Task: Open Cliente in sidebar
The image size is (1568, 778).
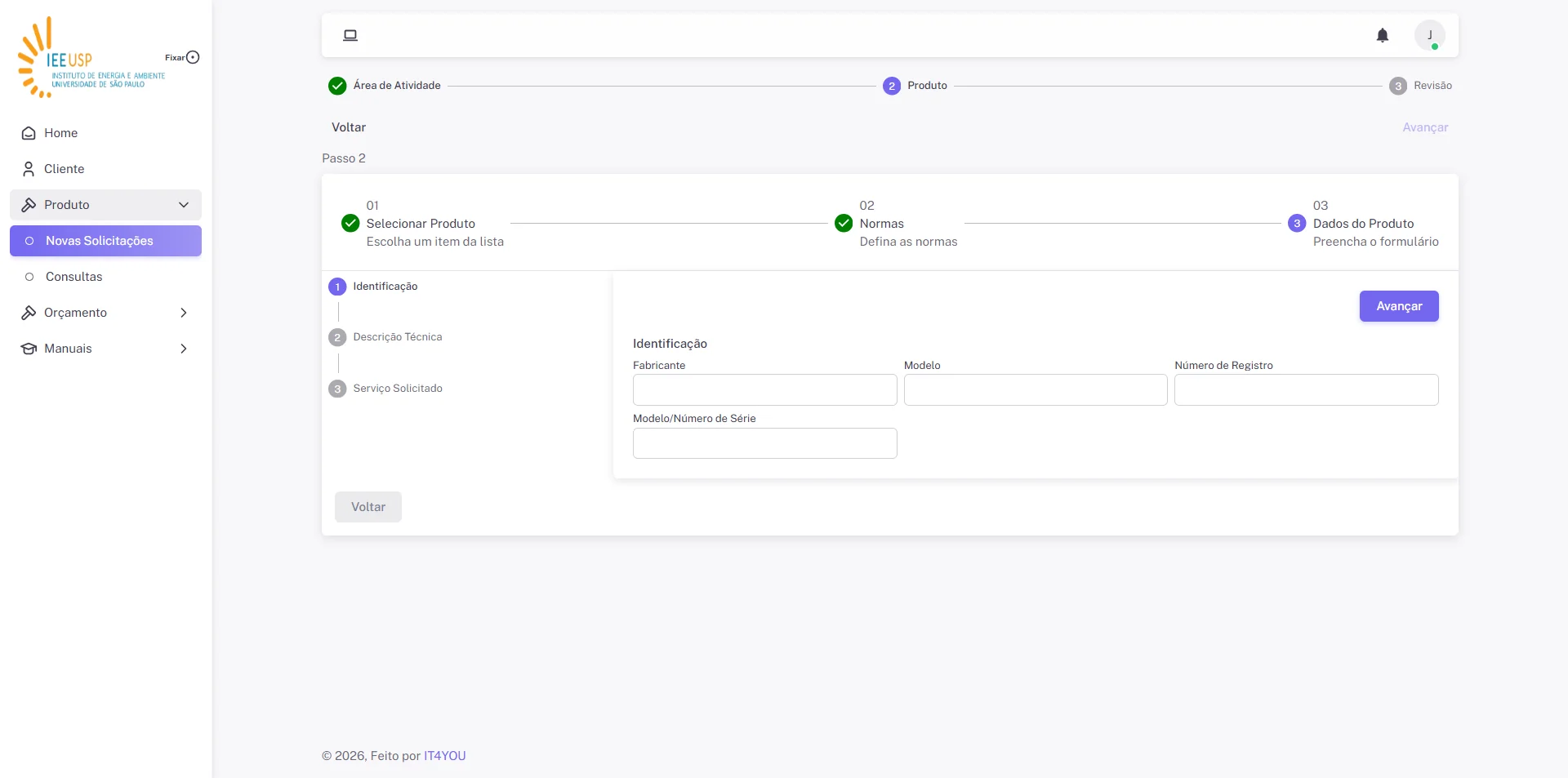Action: [105, 169]
